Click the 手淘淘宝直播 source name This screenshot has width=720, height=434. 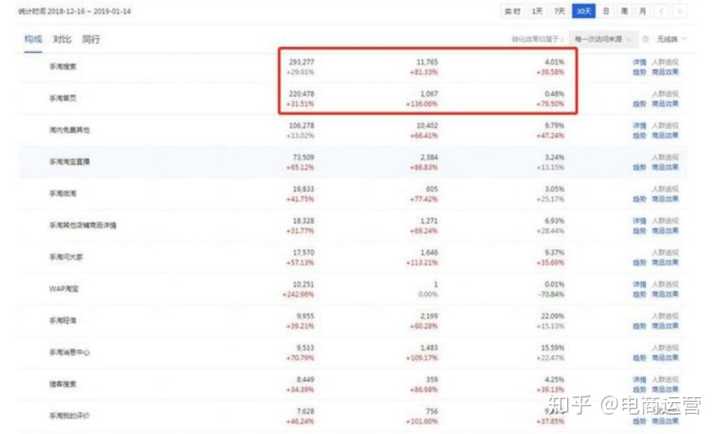coord(70,162)
